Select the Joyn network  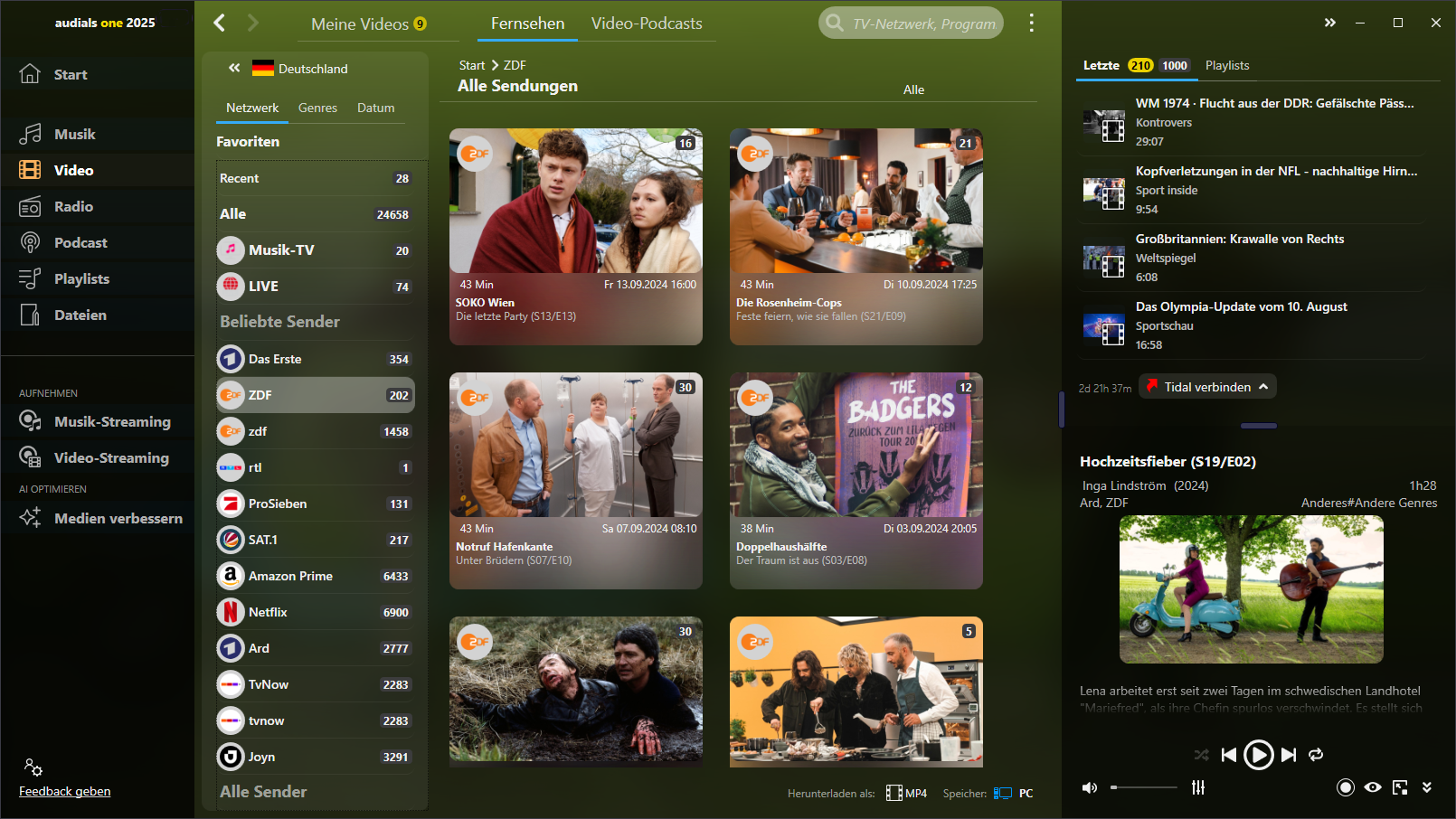(315, 757)
